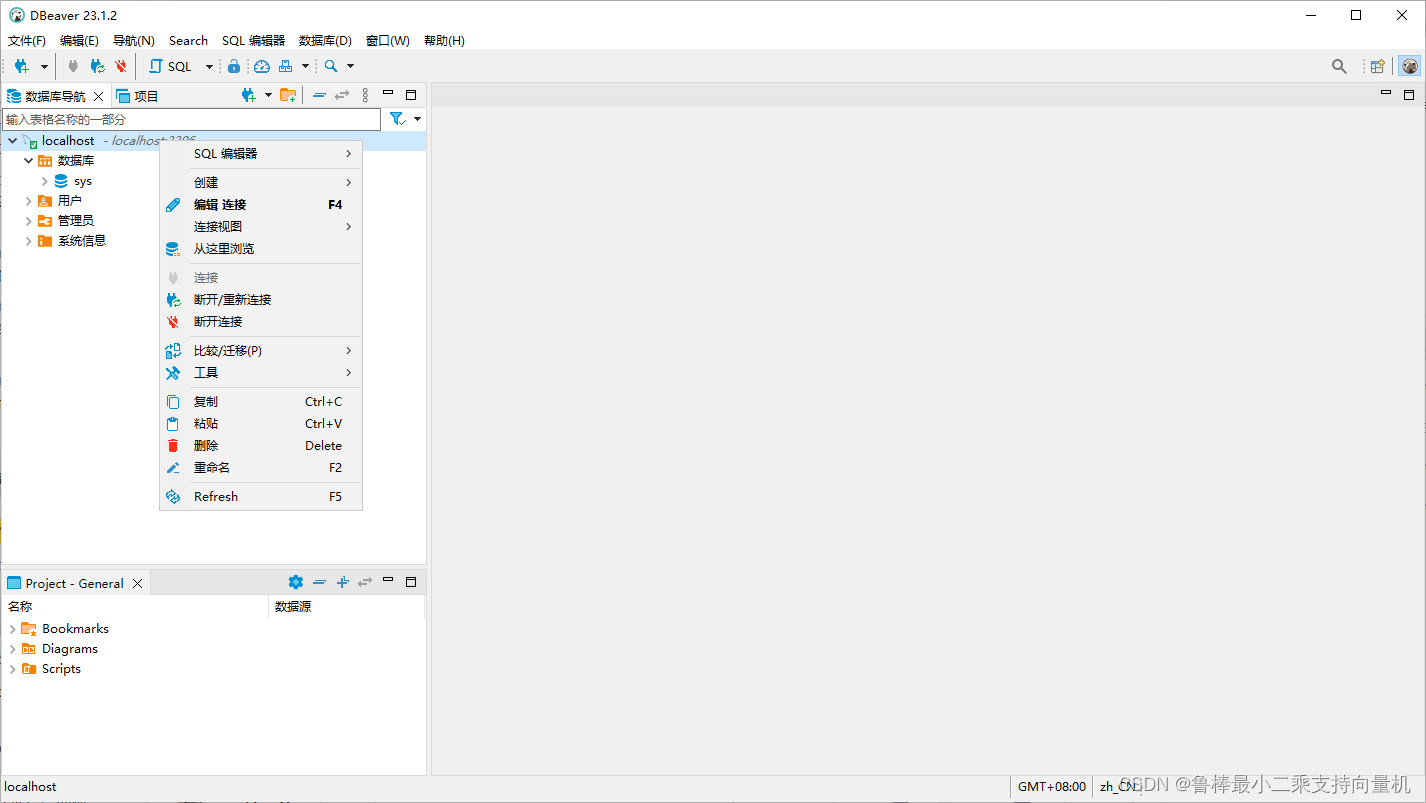
Task: Open the filter settings dropdown arrow
Action: (417, 119)
